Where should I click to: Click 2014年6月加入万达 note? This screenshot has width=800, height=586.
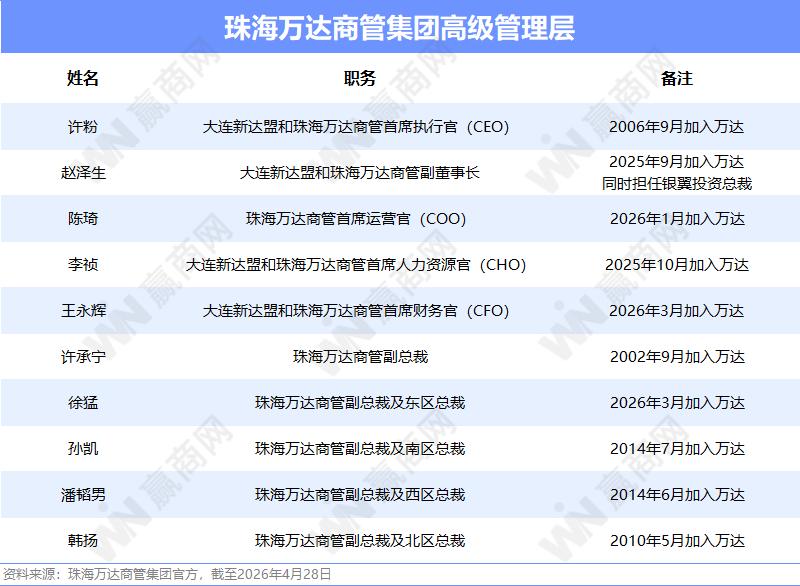pyautogui.click(x=678, y=494)
